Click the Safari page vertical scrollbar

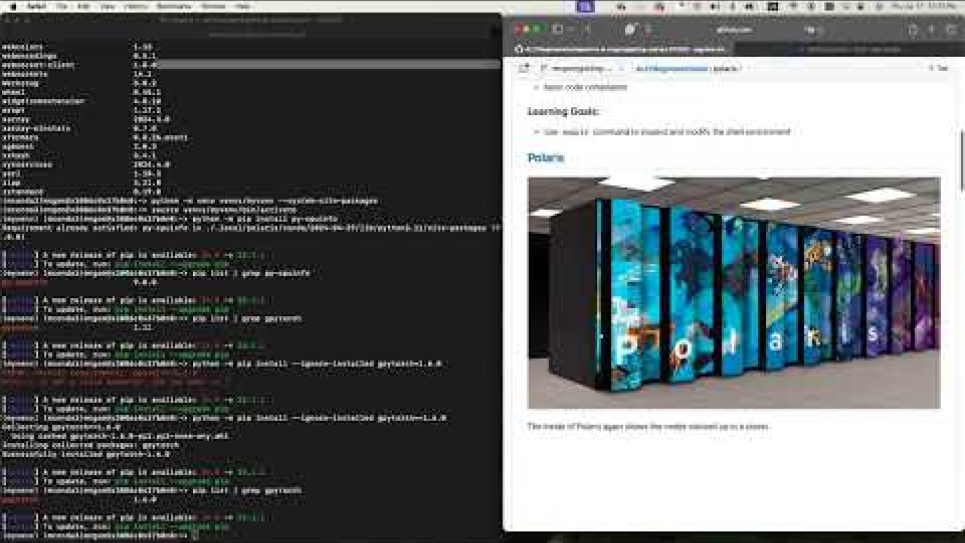pos(961,160)
